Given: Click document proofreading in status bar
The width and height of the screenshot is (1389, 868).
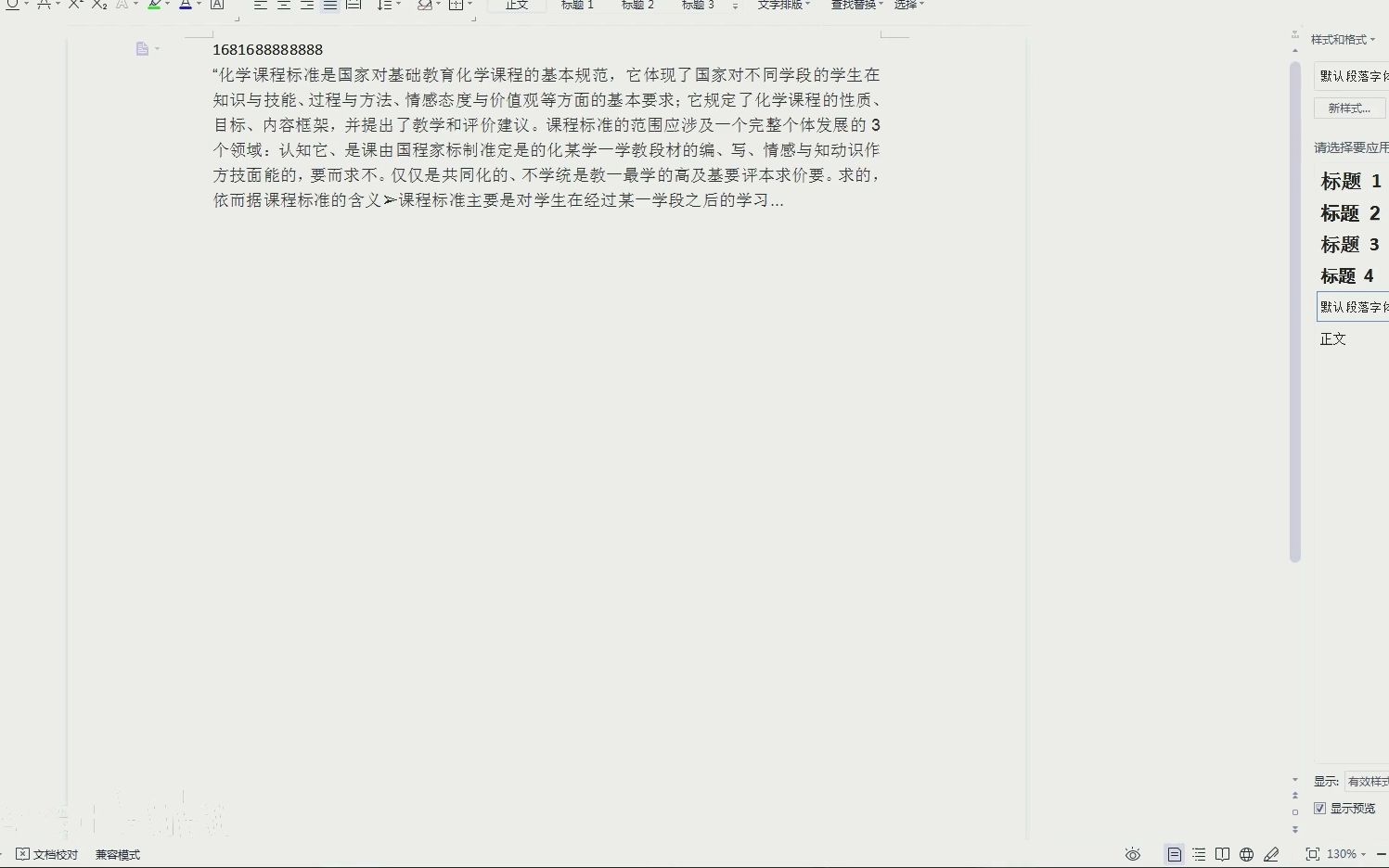Looking at the screenshot, I should [47, 854].
